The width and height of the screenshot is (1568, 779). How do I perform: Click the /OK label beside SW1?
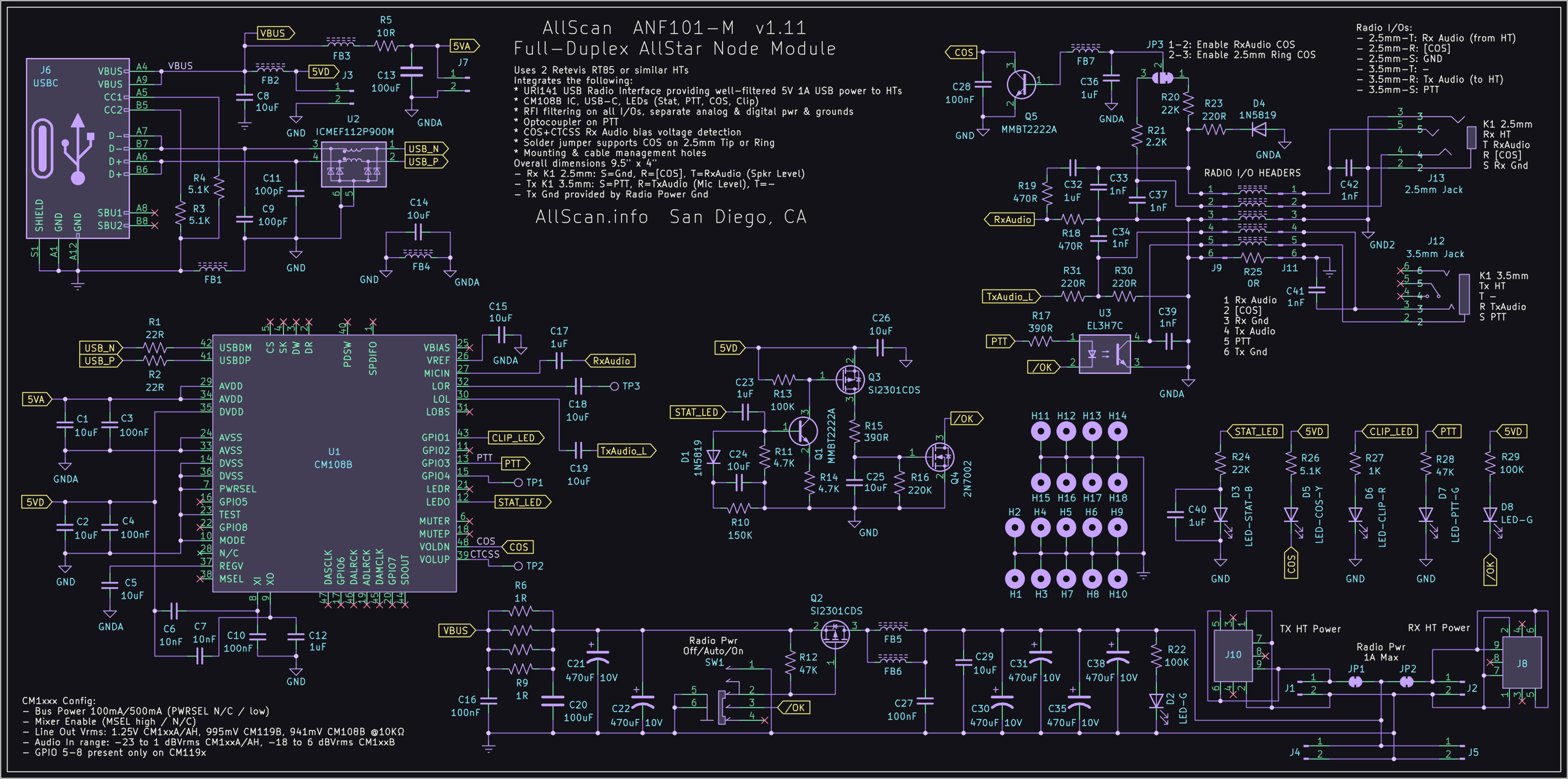coord(794,708)
